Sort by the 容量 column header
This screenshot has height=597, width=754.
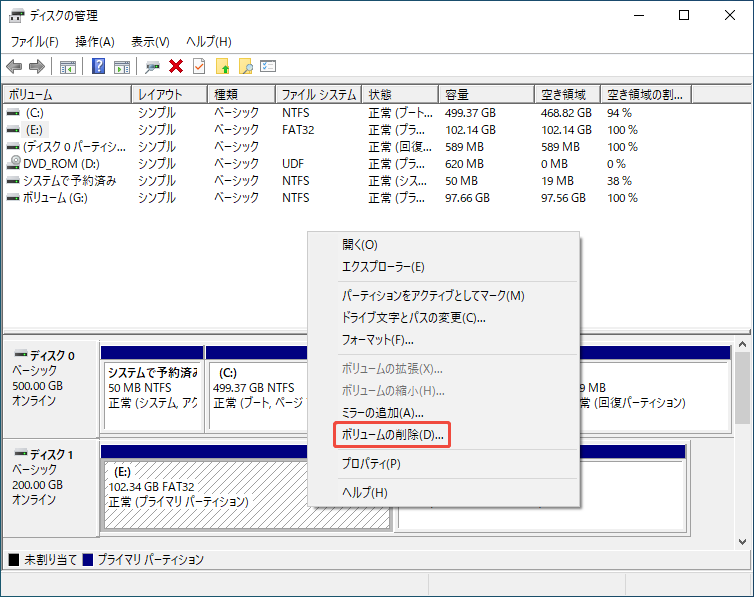487,95
